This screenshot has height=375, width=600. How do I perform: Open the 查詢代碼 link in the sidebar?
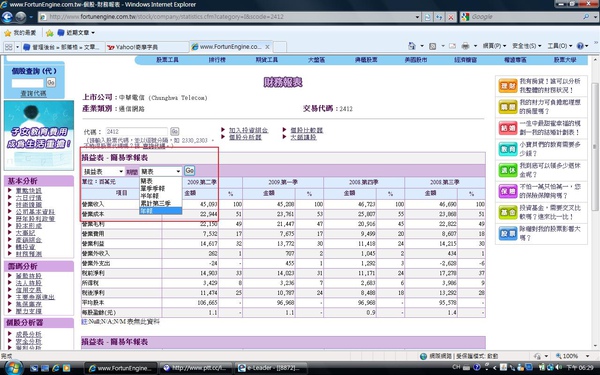click(x=34, y=93)
